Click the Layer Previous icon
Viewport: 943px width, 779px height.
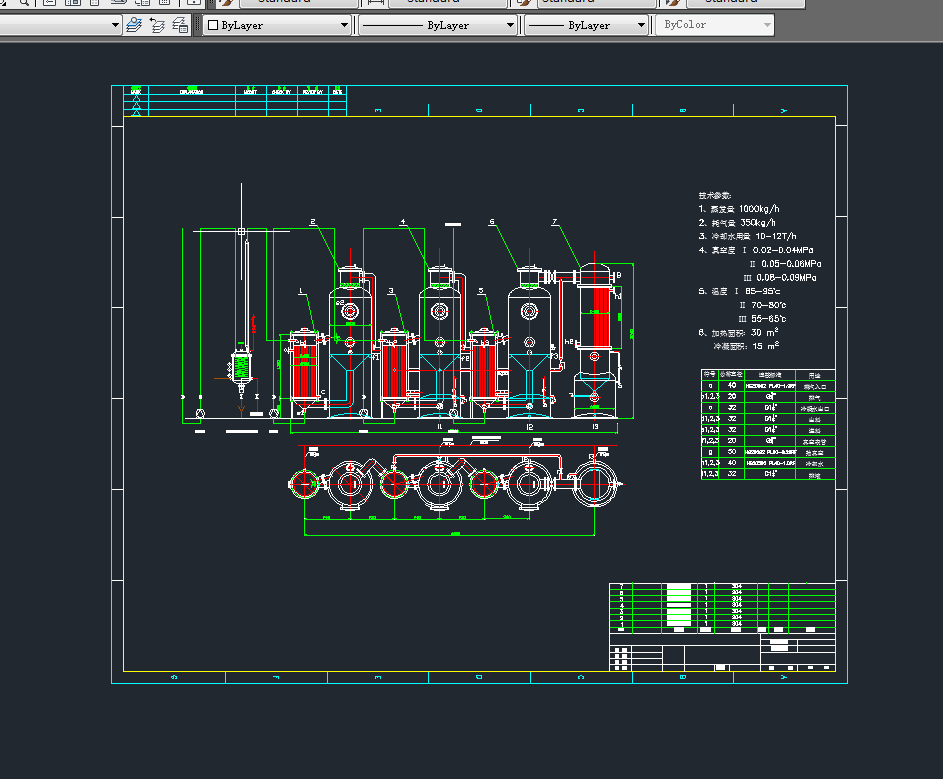[x=158, y=25]
